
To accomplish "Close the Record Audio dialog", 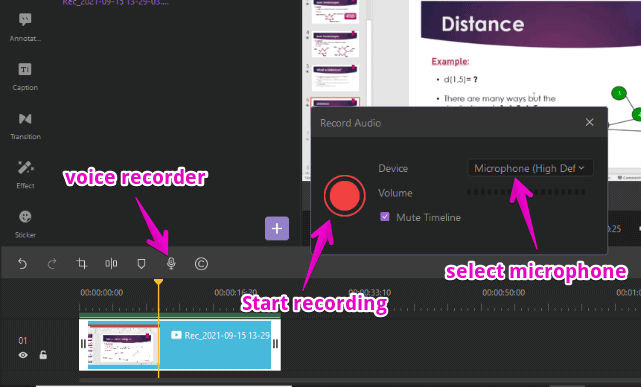I will coord(589,122).
